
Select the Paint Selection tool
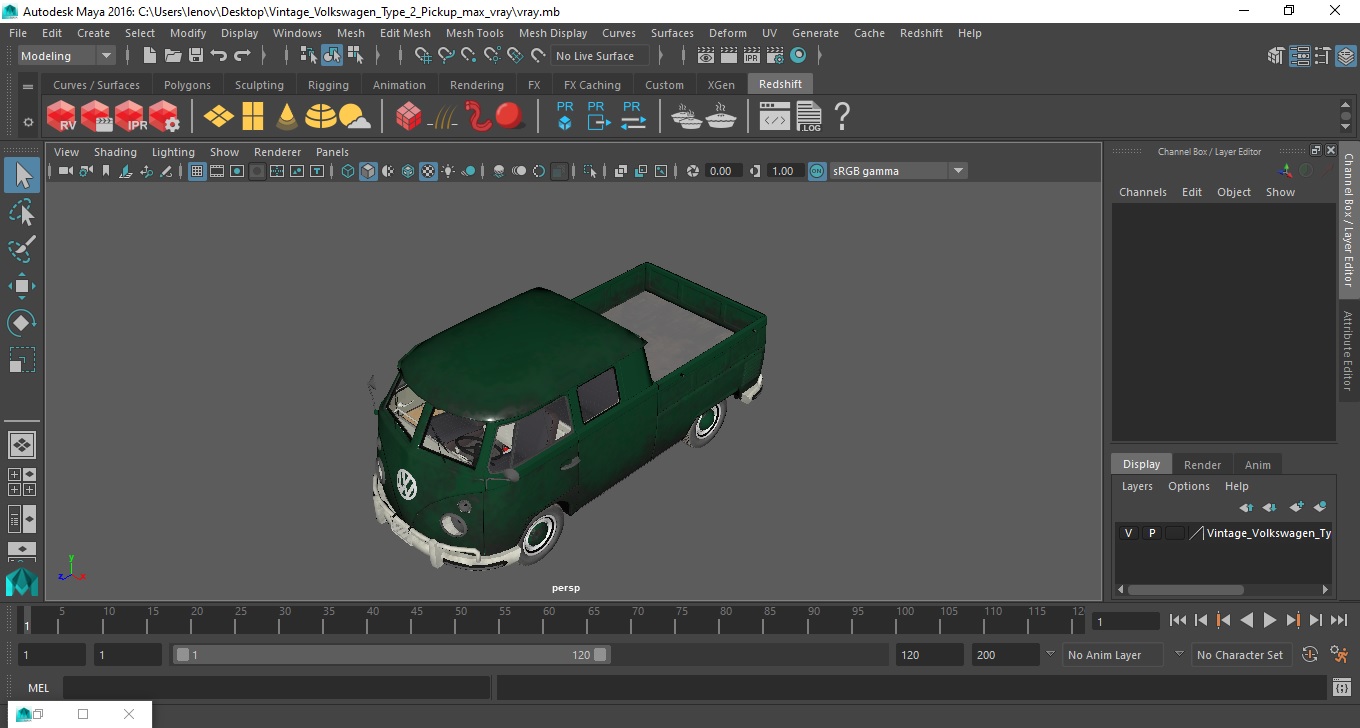pyautogui.click(x=22, y=249)
